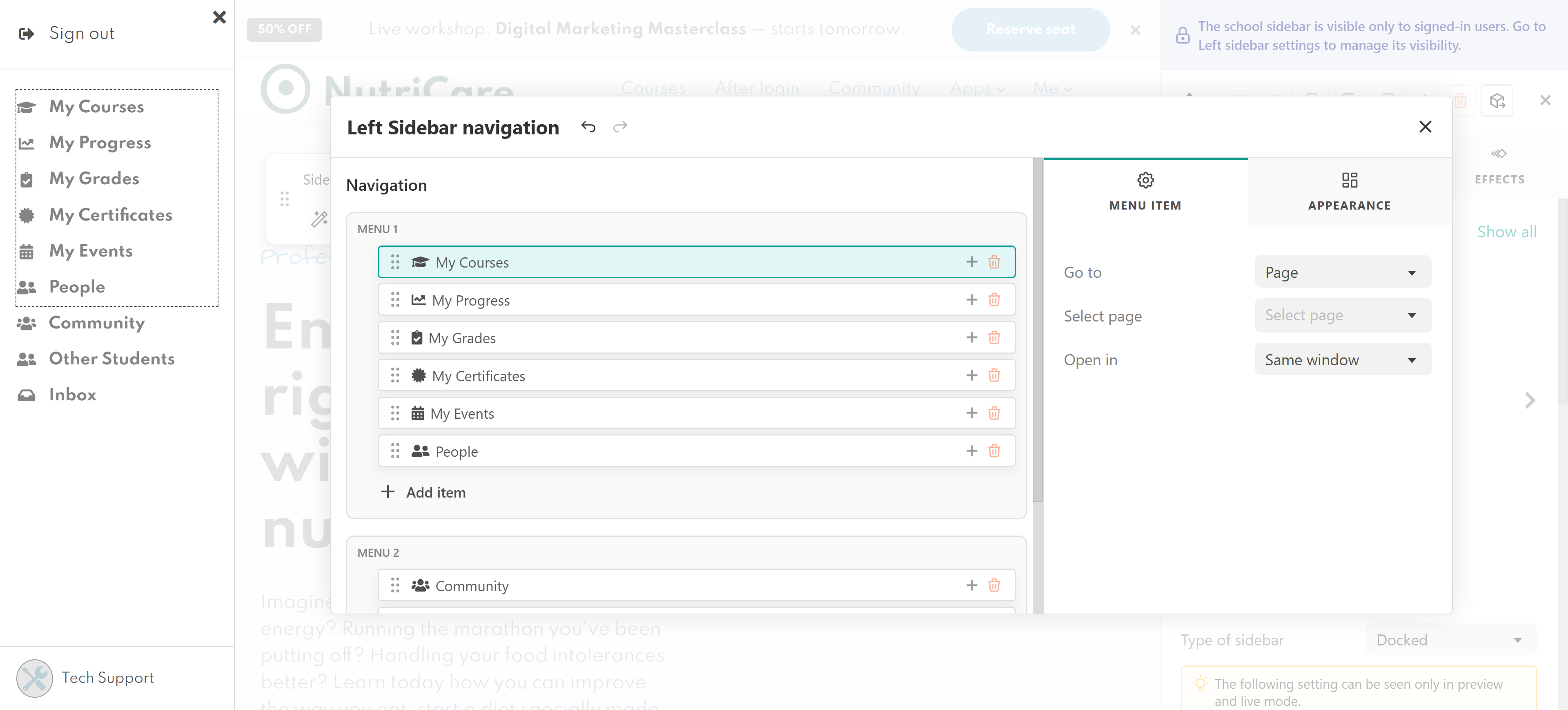
Task: Click the navigation list scrollbar
Action: tap(1037, 329)
